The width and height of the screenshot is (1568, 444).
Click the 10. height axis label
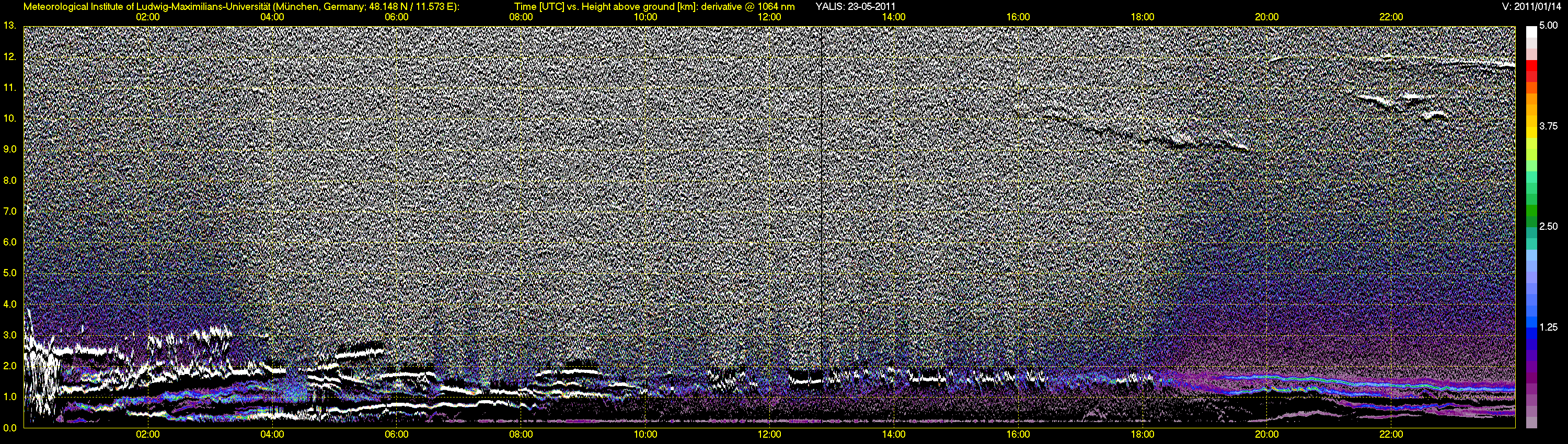9,118
